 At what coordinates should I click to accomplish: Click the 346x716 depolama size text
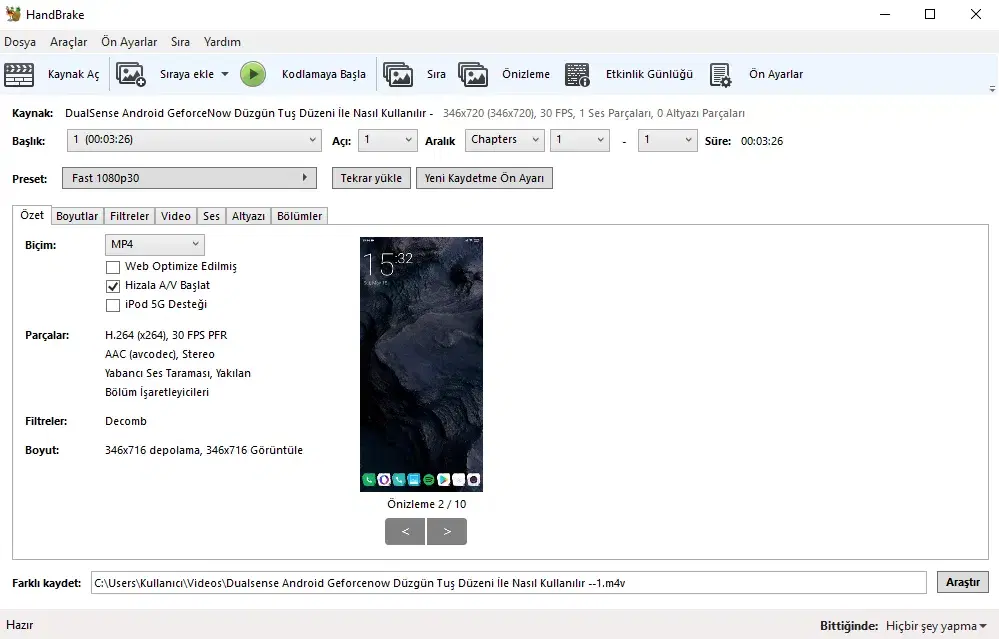click(204, 450)
